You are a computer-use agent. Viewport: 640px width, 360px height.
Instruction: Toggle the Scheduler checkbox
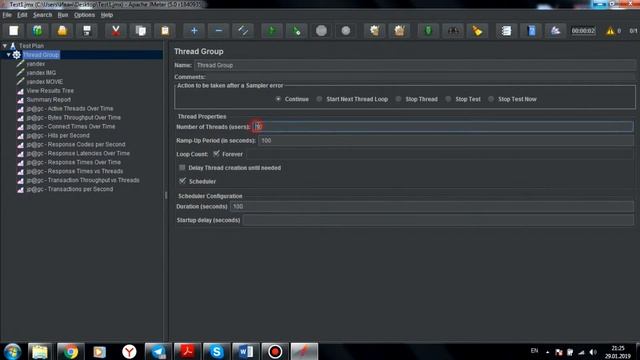click(182, 181)
